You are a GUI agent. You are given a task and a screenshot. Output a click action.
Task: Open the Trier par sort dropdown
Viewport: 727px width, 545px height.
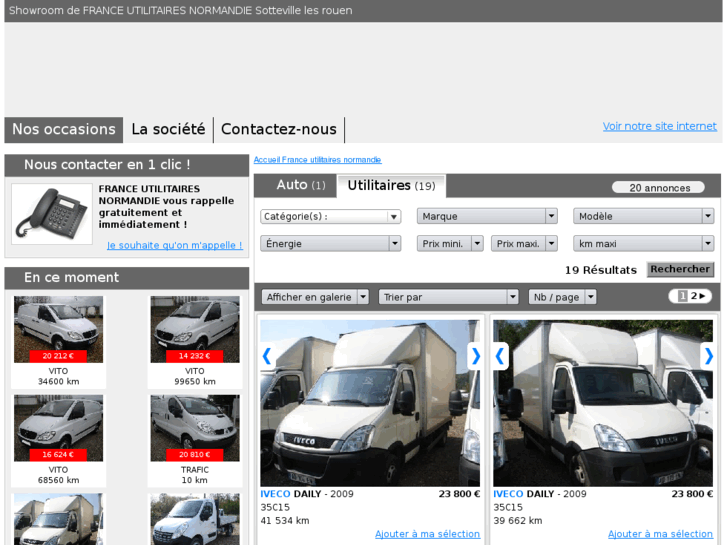click(x=448, y=297)
